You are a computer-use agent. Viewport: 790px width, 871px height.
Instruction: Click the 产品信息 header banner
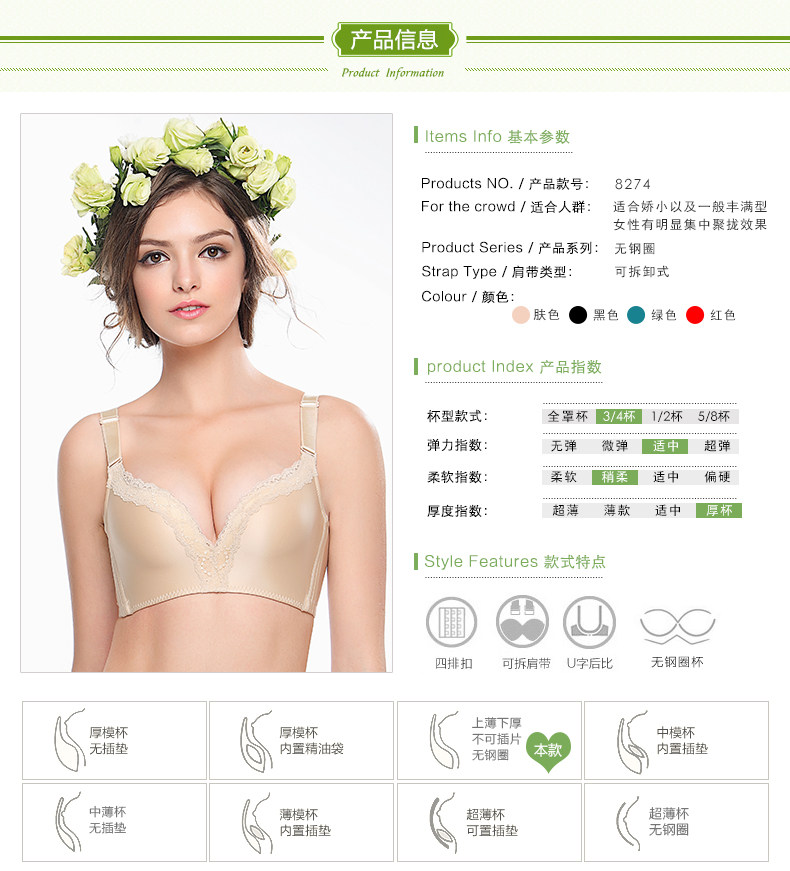point(394,39)
